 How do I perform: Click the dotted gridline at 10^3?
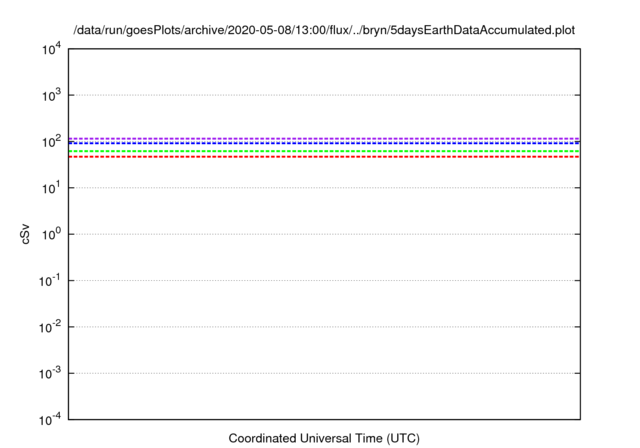pos(324,95)
